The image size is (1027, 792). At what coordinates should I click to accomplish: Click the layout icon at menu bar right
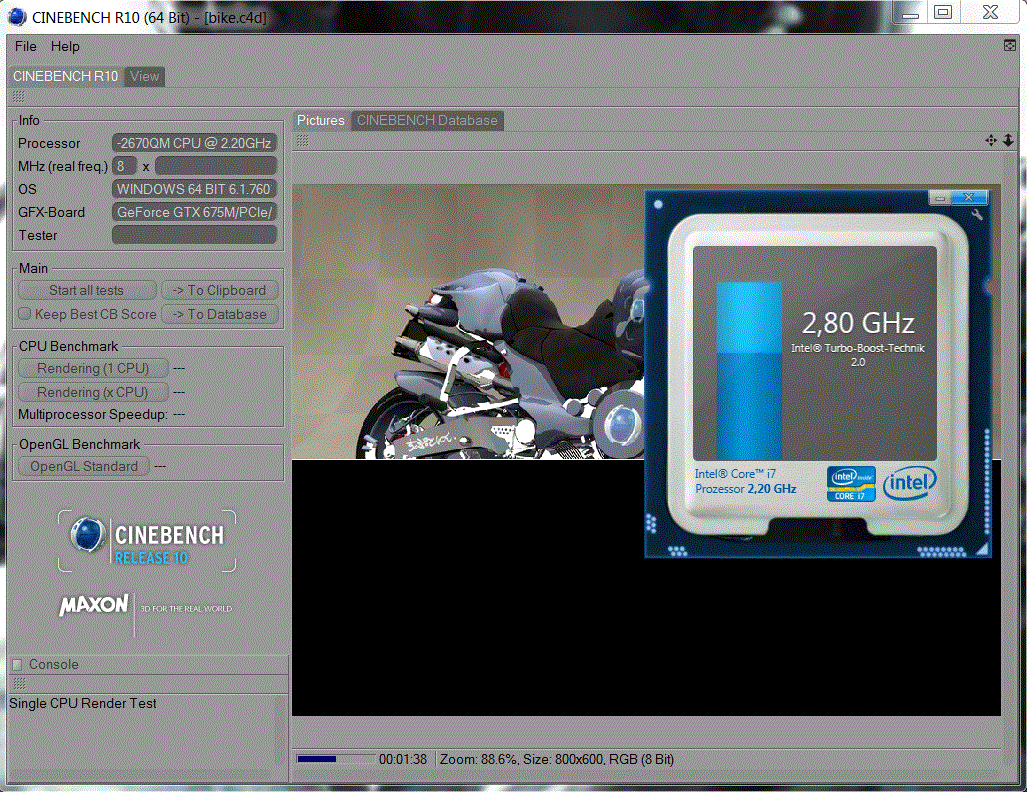(x=1010, y=45)
